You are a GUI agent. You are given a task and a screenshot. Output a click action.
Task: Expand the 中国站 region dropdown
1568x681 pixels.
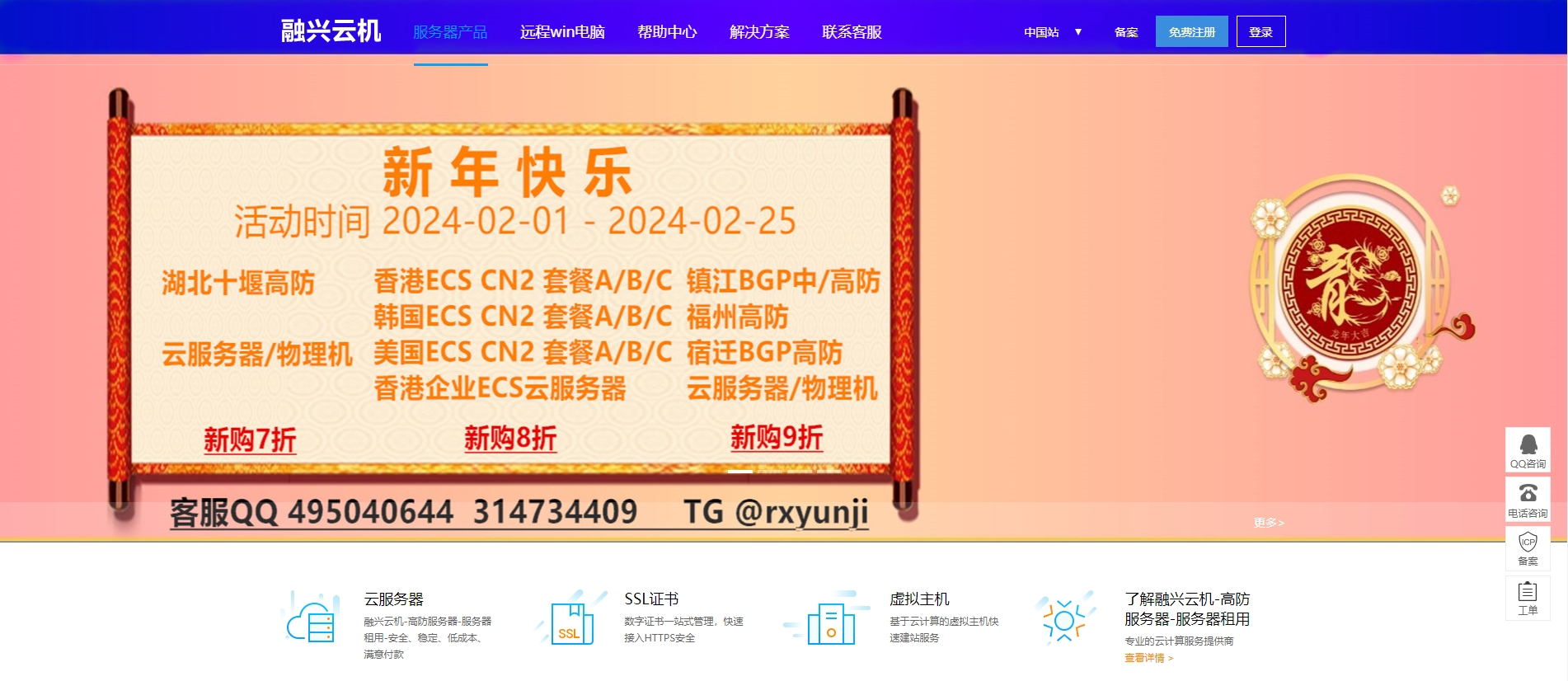click(1053, 32)
